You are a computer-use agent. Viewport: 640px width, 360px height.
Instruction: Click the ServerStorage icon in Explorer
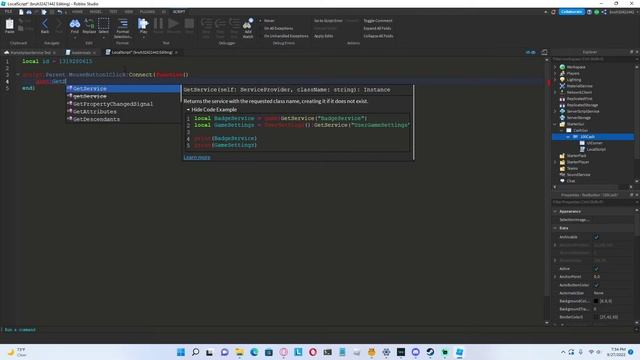click(562, 118)
